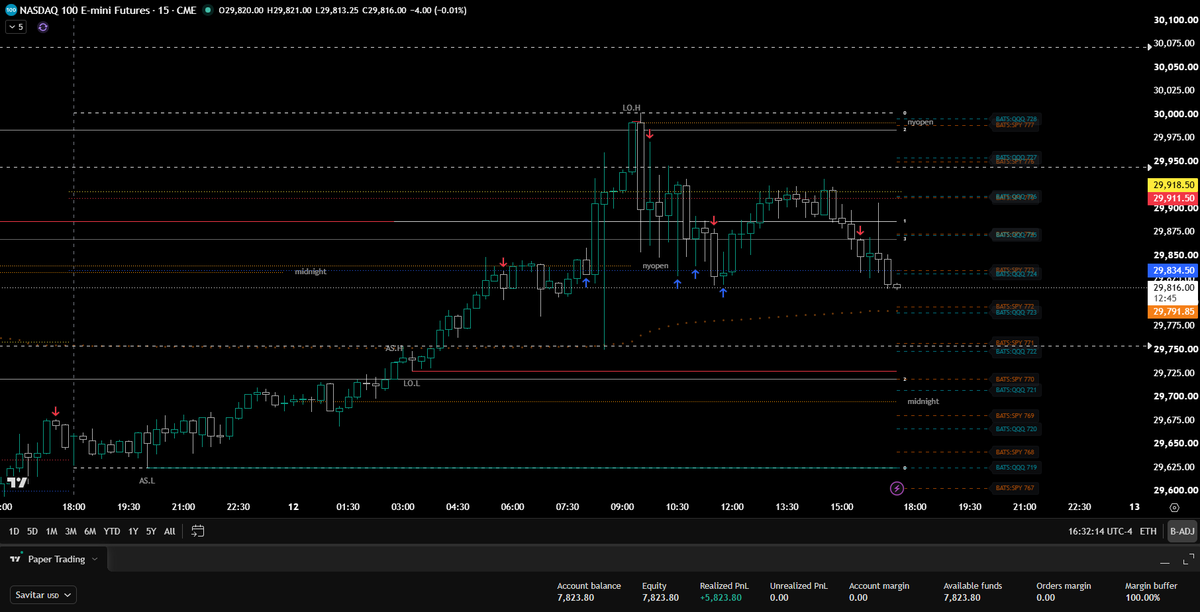Select the AS.H label on the chart
Viewport: 1200px width, 612px height.
pos(393,348)
